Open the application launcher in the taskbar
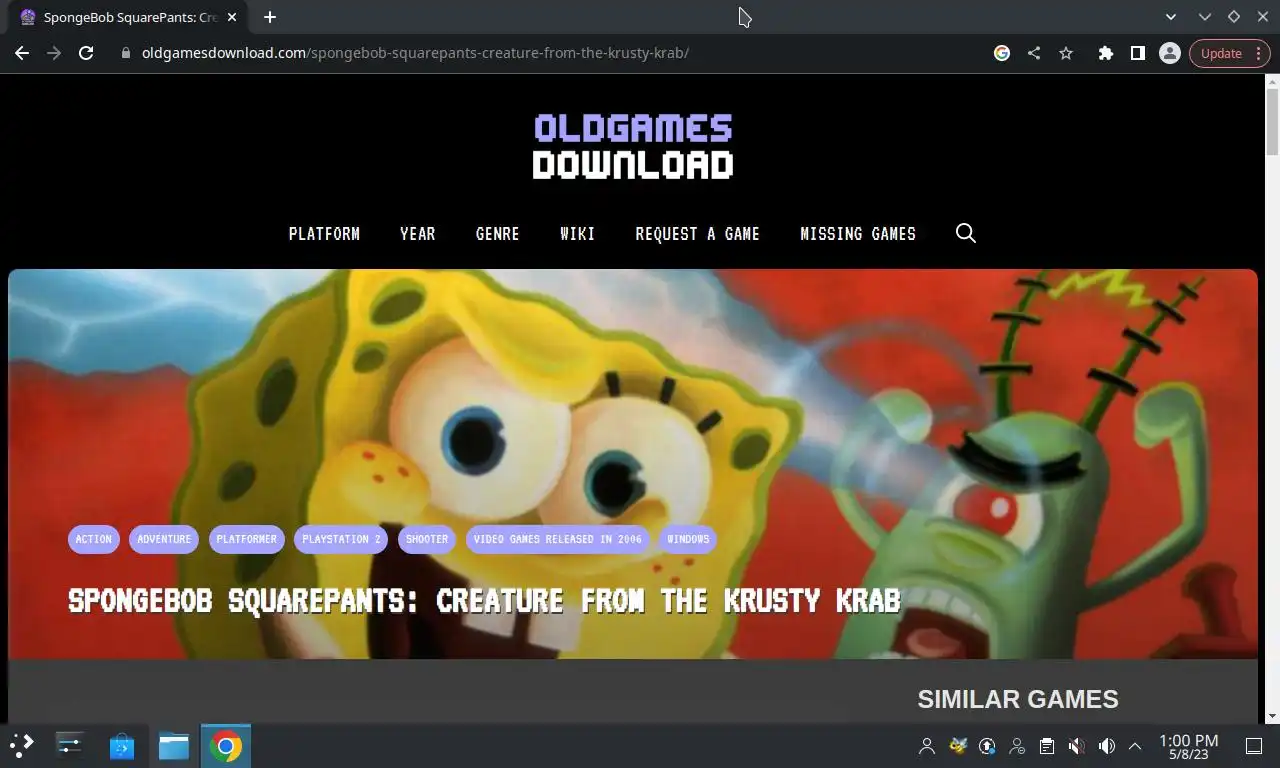Viewport: 1280px width, 768px height. 22,745
